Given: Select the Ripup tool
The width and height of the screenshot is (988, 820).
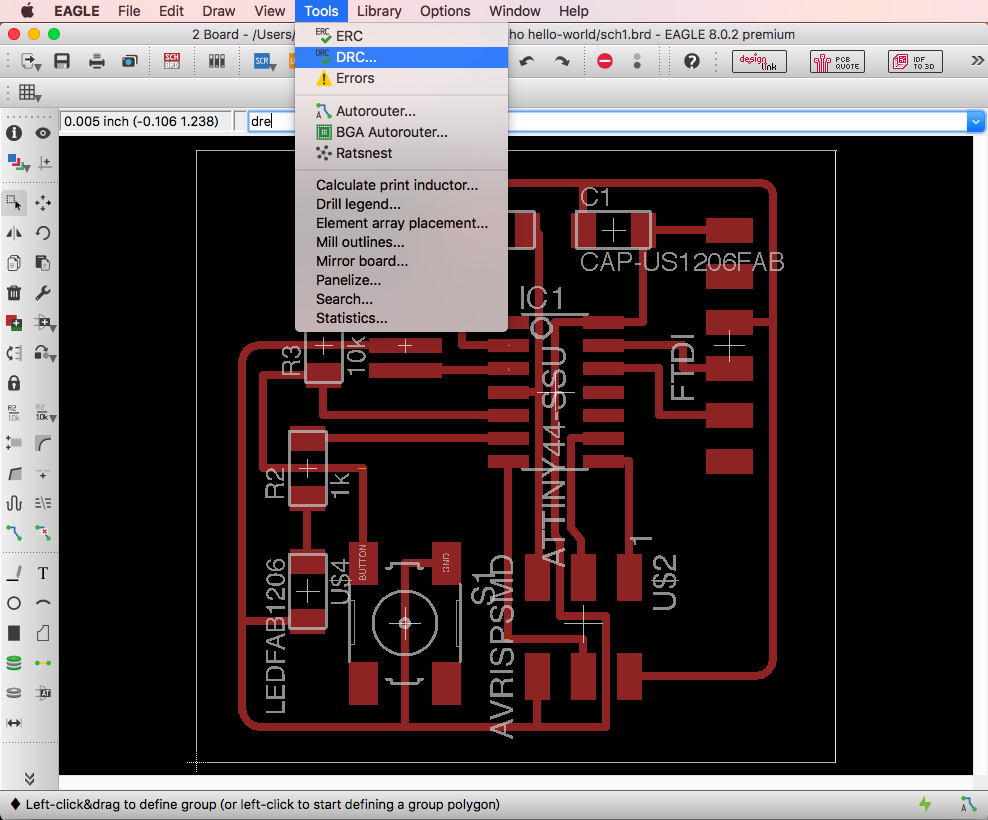Looking at the screenshot, I should coord(43,533).
